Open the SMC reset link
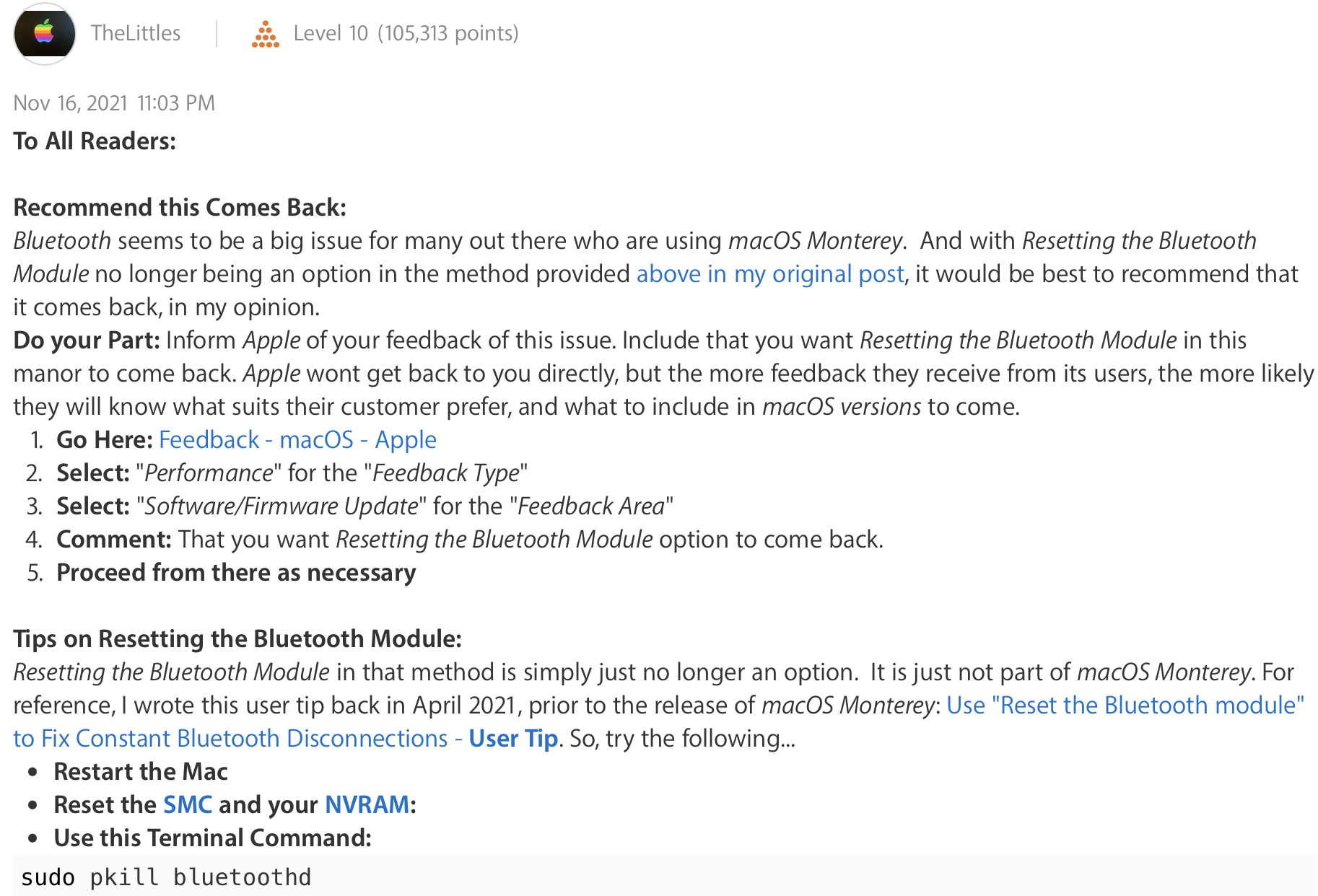The width and height of the screenshot is (1318, 896). pos(188,805)
